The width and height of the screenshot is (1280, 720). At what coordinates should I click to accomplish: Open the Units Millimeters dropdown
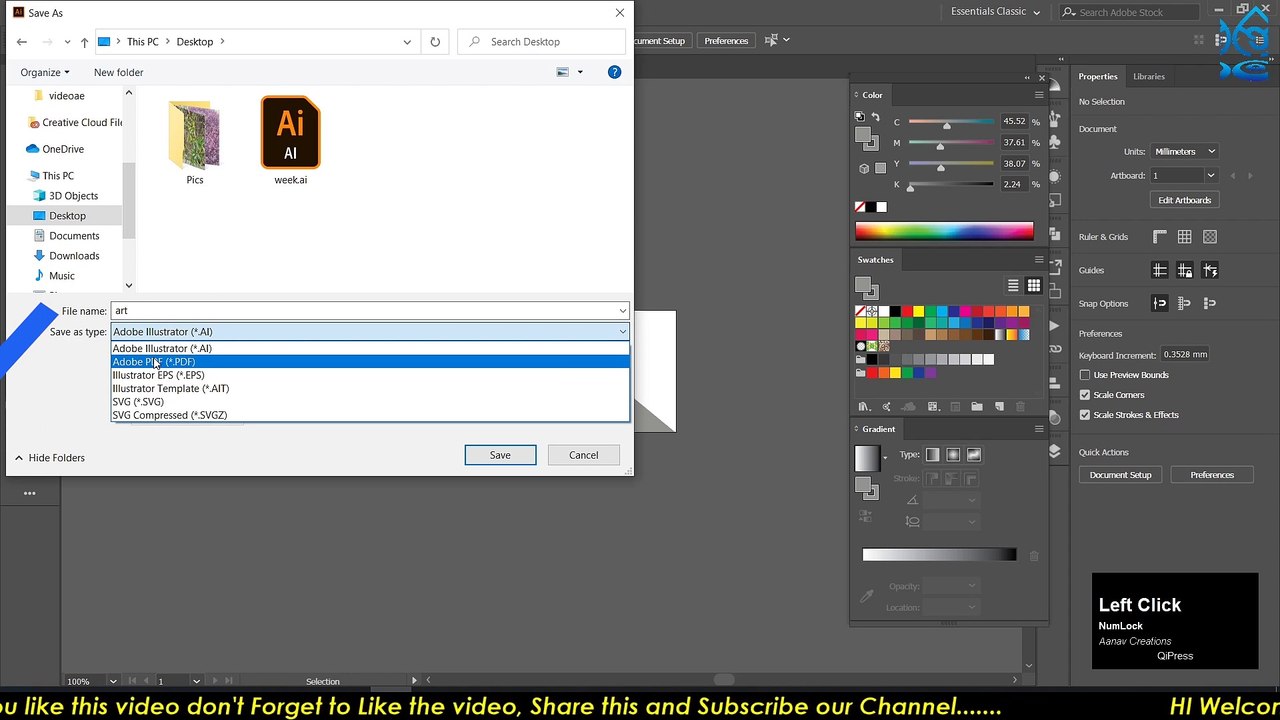(x=1184, y=151)
